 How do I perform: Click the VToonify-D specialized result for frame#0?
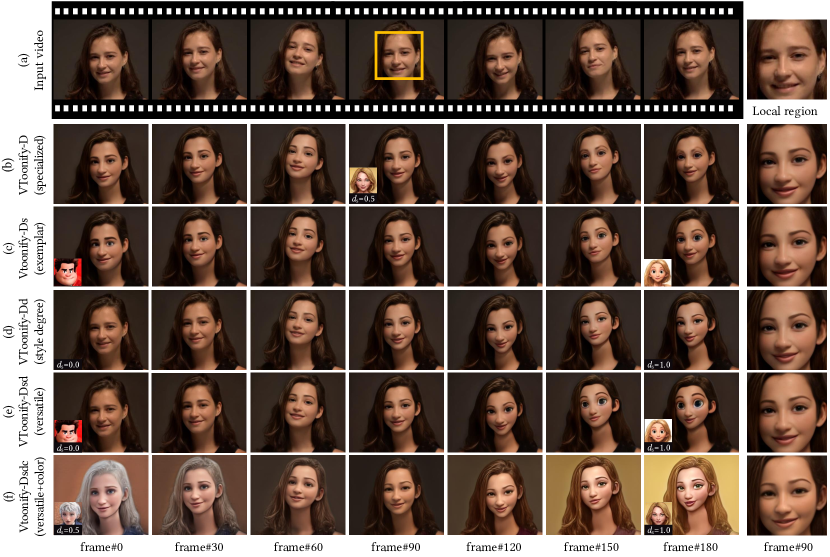(101, 164)
